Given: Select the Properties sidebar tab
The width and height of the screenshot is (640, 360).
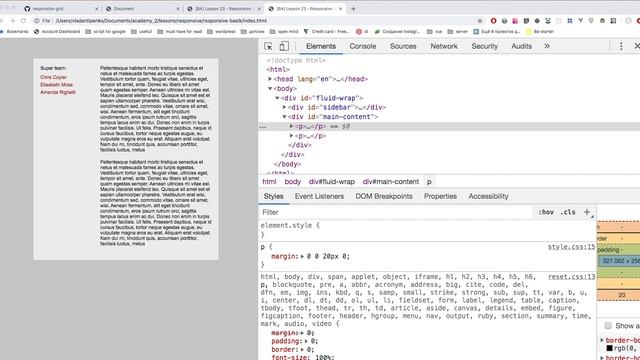Looking at the screenshot, I should [x=440, y=196].
